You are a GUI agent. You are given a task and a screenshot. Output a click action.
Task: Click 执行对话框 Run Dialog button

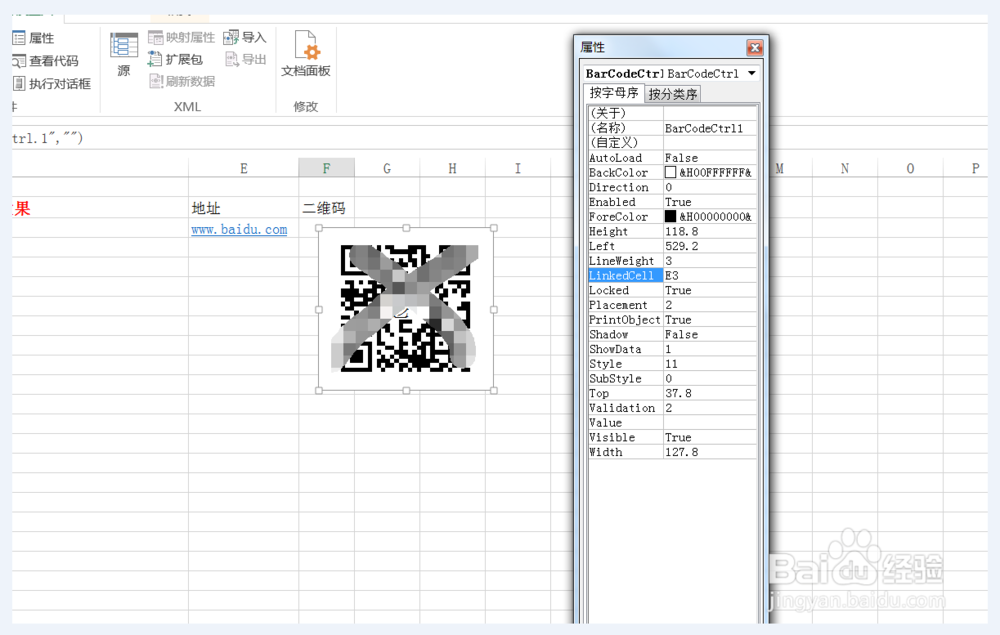pyautogui.click(x=52, y=84)
